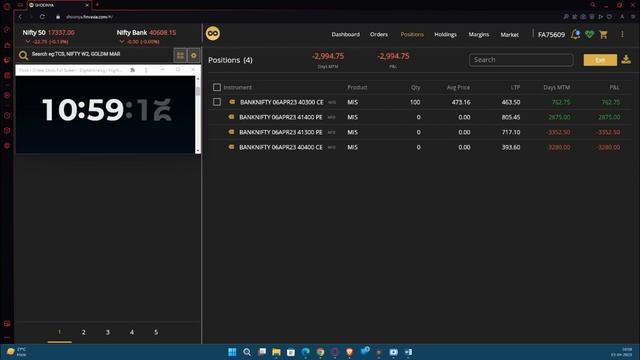Launch Brave browser from the taskbar
The height and width of the screenshot is (360, 640).
coord(349,352)
